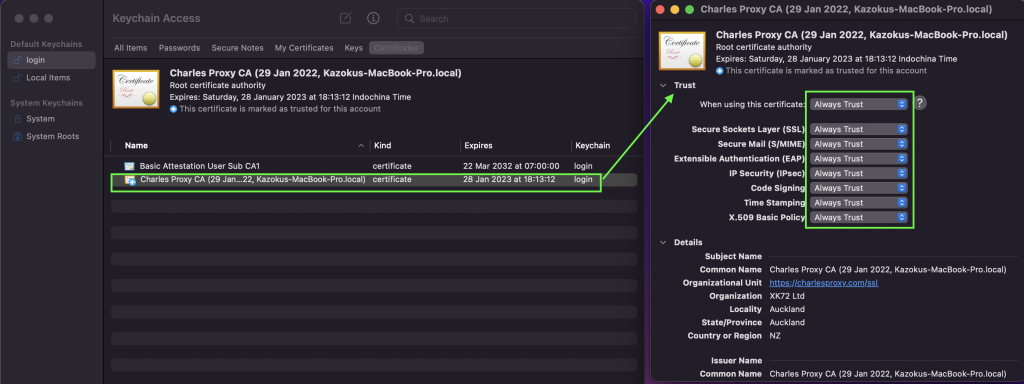
Task: Open the info icon in toolbar
Action: coord(374,18)
